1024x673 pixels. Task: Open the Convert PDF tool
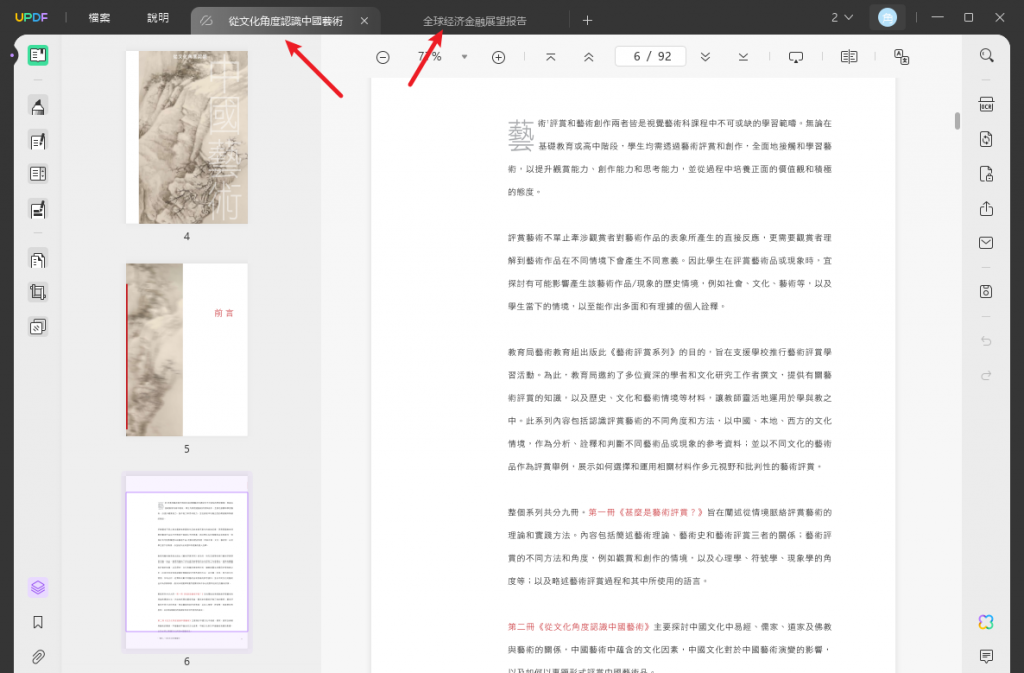point(986,139)
